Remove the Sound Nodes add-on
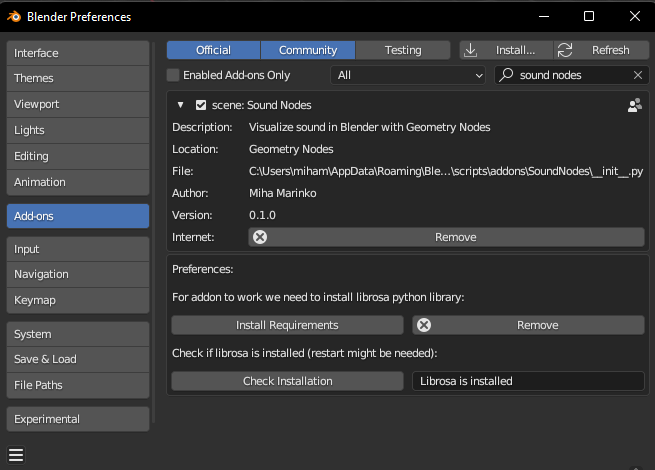The height and width of the screenshot is (470, 655). pyautogui.click(x=446, y=237)
